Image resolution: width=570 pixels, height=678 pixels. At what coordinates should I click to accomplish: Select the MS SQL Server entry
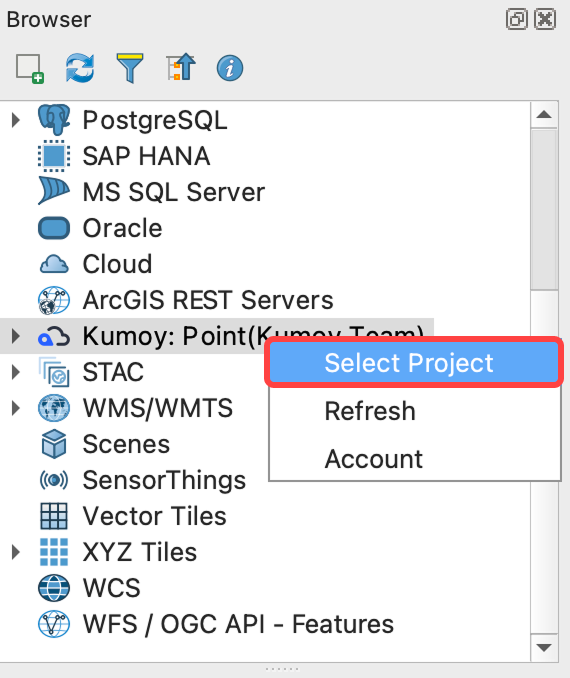click(x=173, y=192)
